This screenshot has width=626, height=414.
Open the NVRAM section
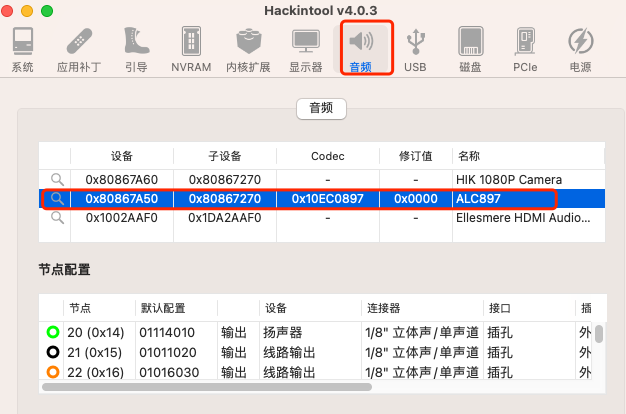coord(190,49)
